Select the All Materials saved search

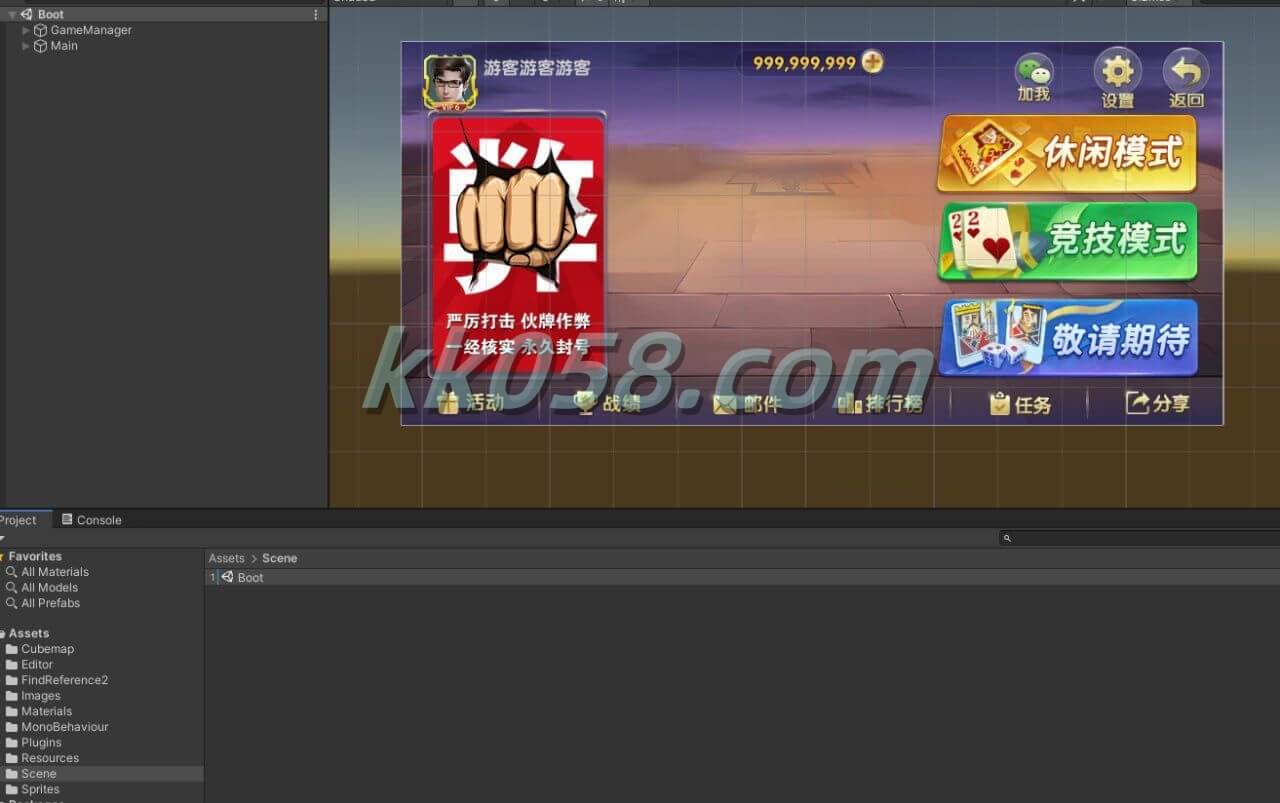coord(47,572)
